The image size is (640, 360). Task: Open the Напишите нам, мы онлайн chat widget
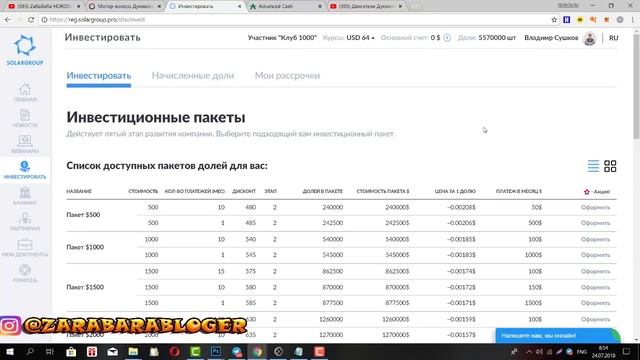pyautogui.click(x=558, y=336)
